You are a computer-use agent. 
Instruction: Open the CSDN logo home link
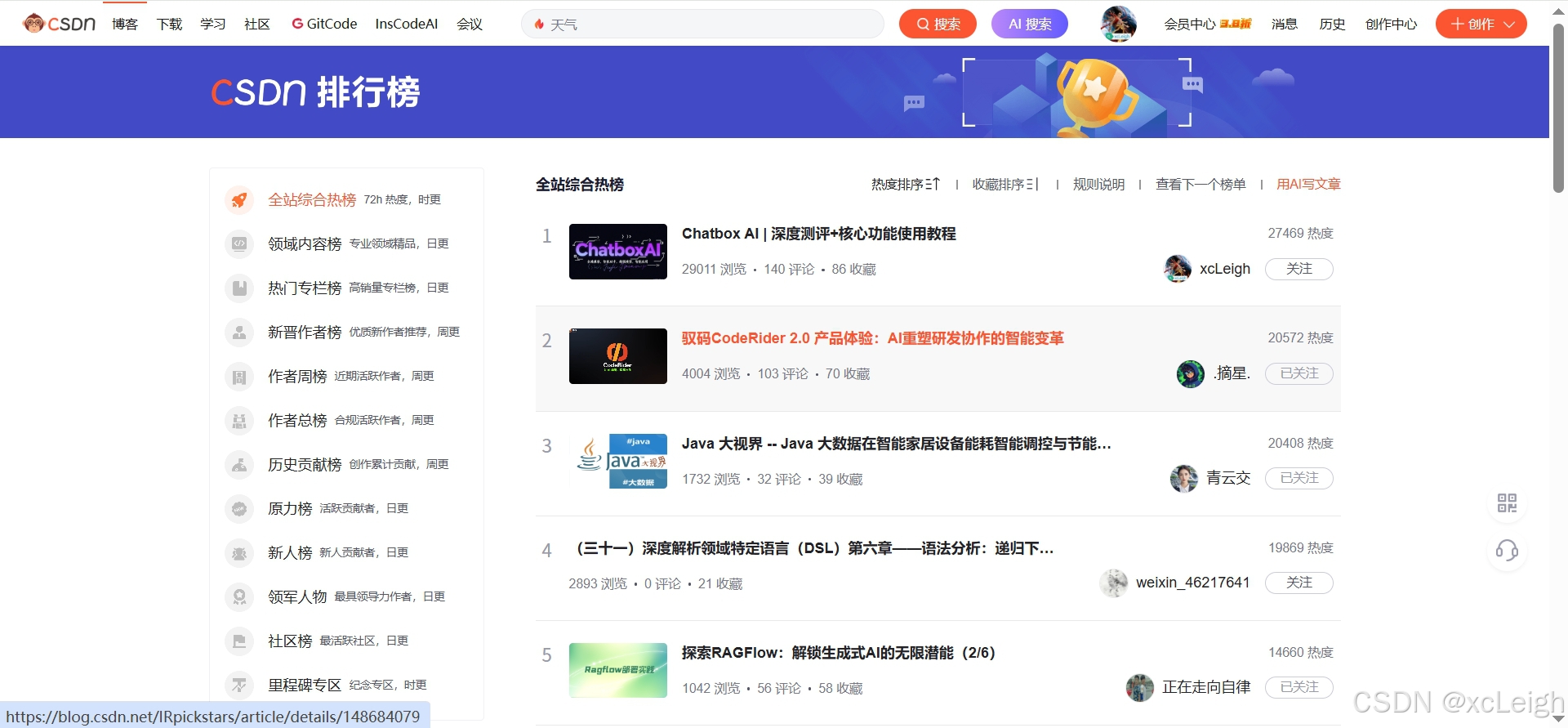point(59,24)
